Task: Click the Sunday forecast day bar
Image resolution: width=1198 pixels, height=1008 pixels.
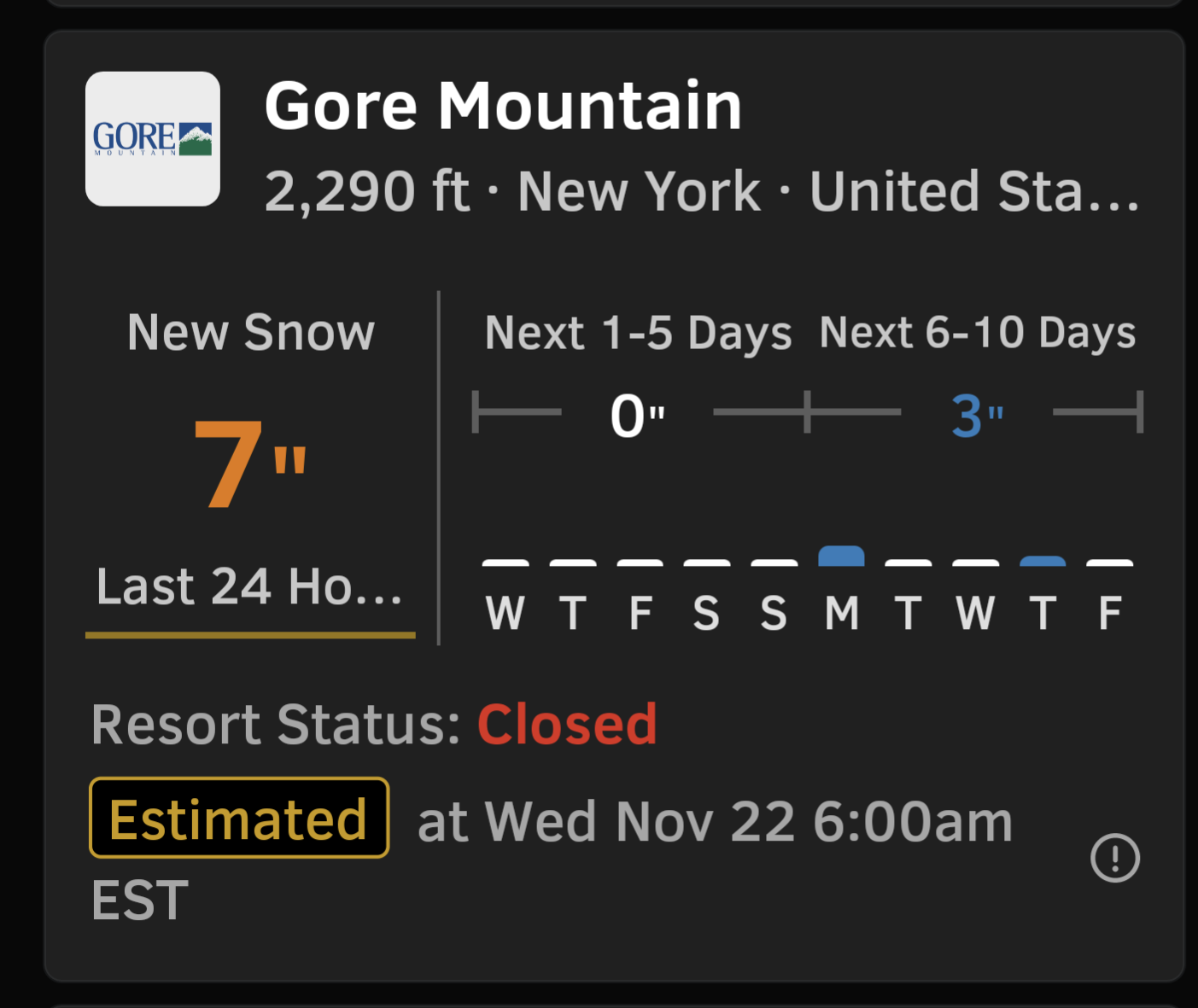Action: point(774,563)
